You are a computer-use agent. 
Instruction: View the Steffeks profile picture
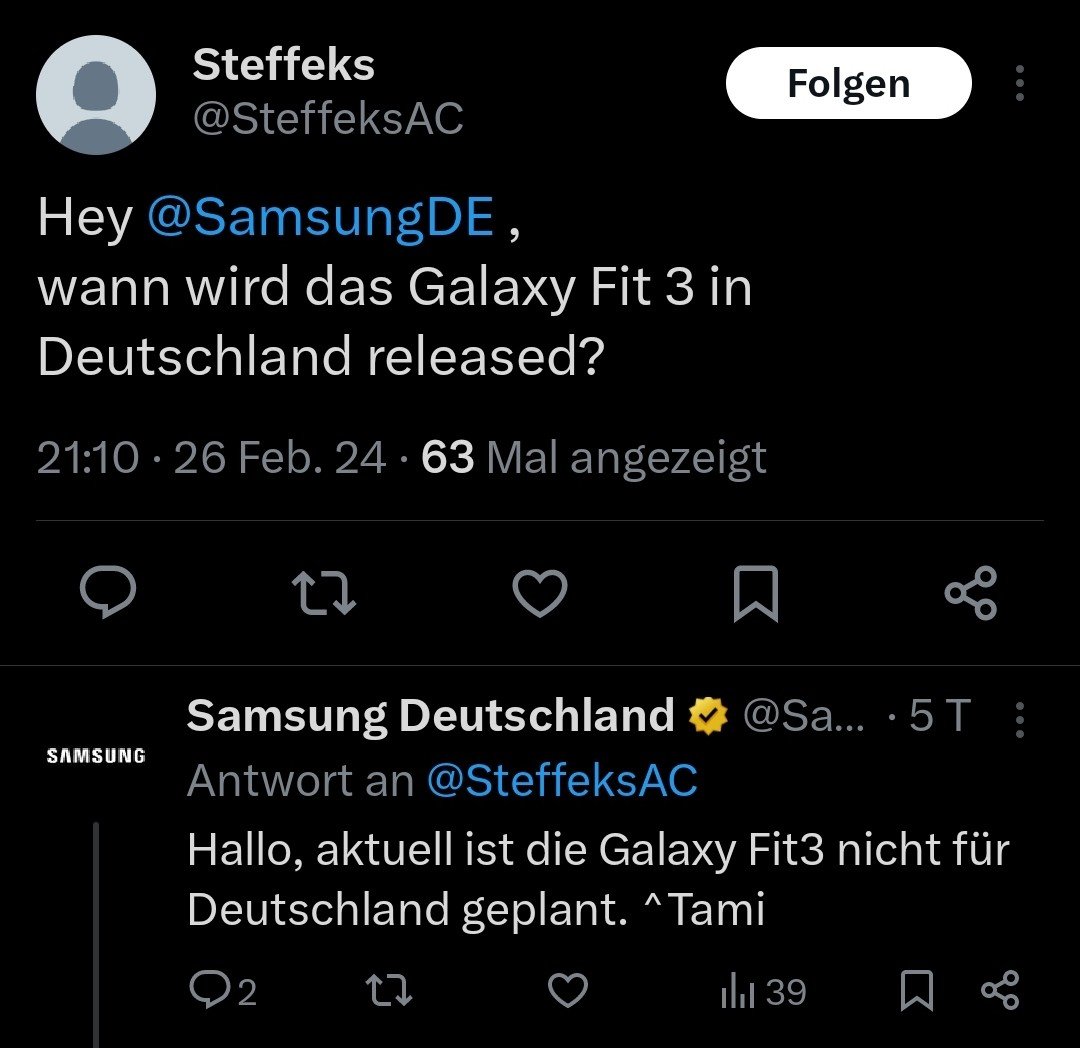[96, 95]
